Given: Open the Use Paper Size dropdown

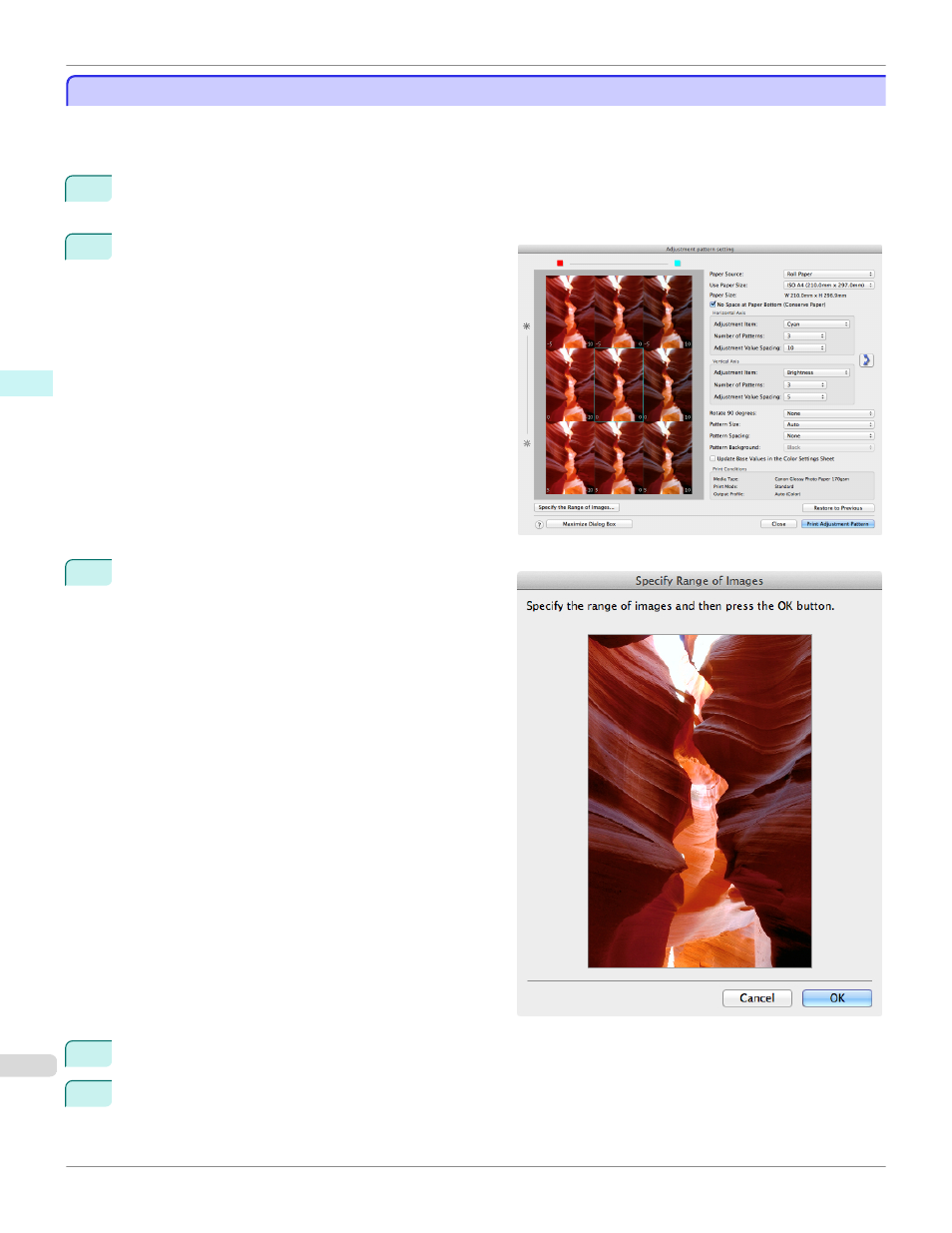Looking at the screenshot, I should pos(828,285).
